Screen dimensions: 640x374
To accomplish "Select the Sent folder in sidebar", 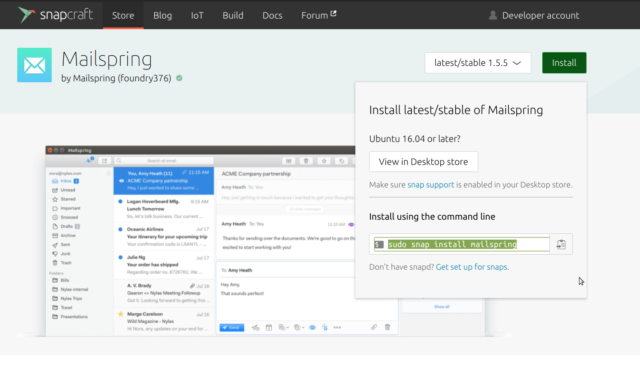I will point(61,245).
